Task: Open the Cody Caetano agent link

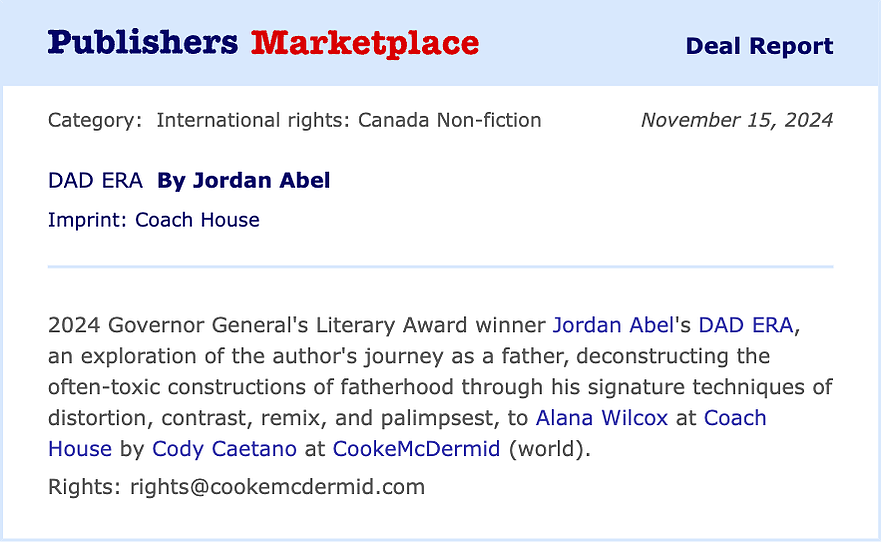Action: 224,449
